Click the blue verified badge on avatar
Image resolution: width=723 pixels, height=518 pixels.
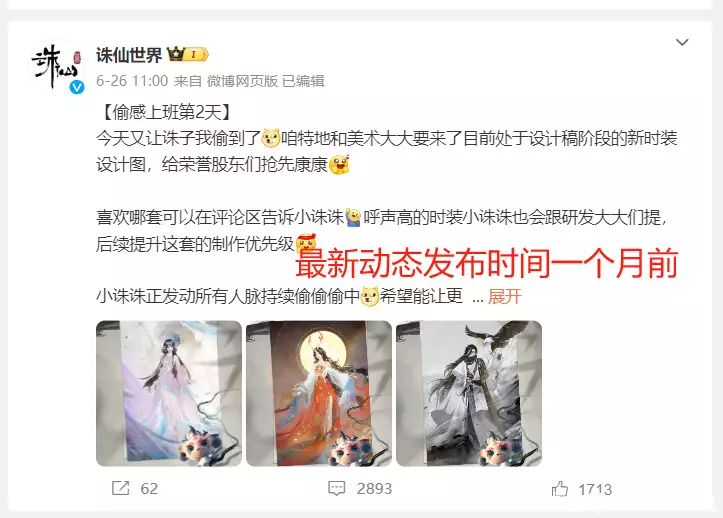[x=77, y=87]
